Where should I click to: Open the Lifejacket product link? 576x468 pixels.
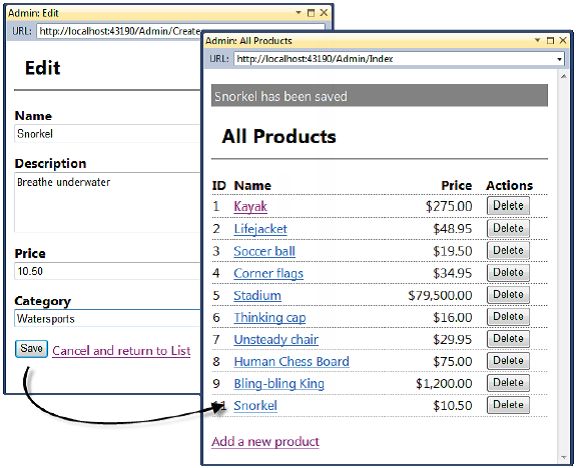pyautogui.click(x=260, y=229)
